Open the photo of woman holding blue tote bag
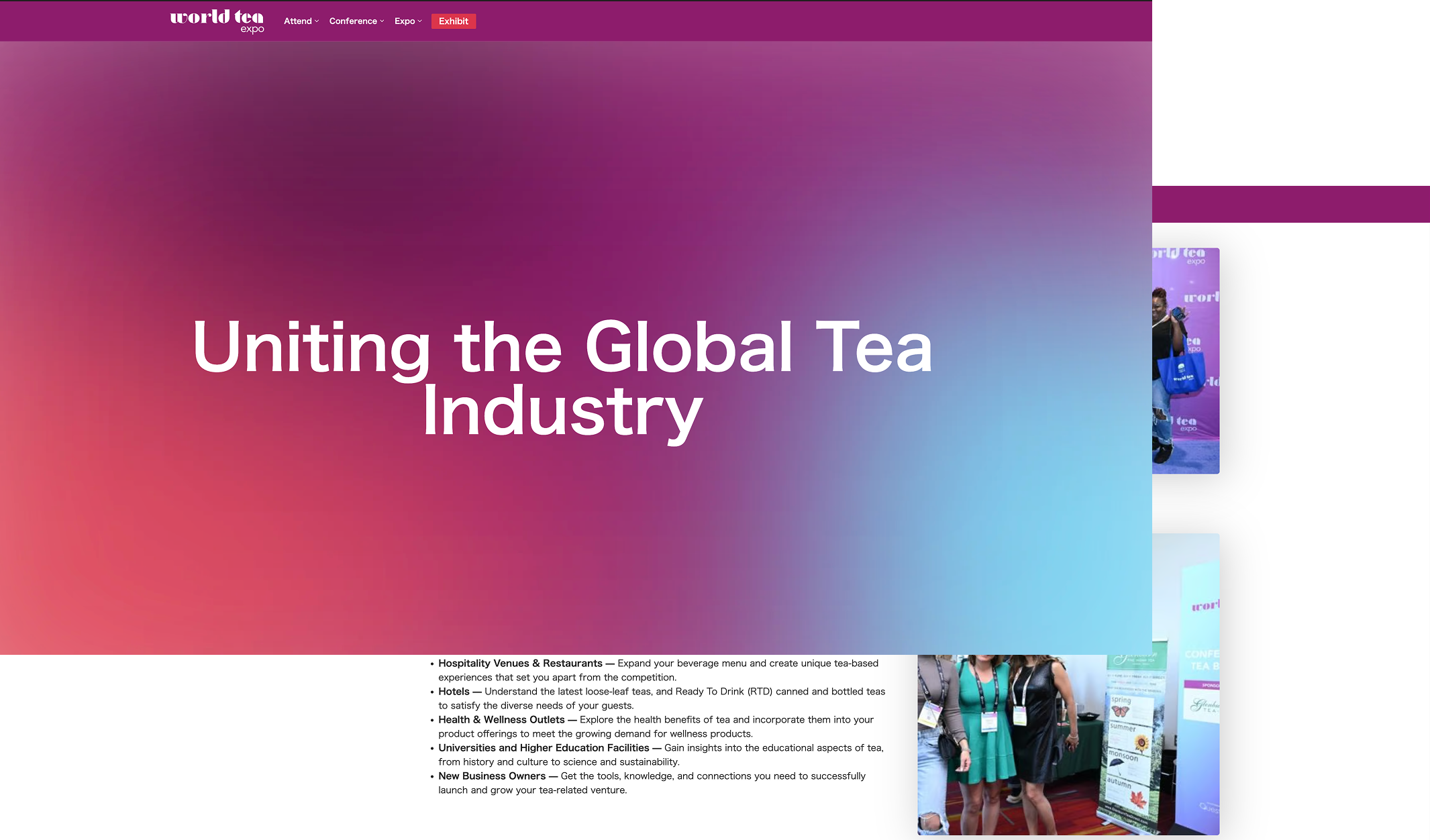The image size is (1430, 840). (x=1185, y=361)
